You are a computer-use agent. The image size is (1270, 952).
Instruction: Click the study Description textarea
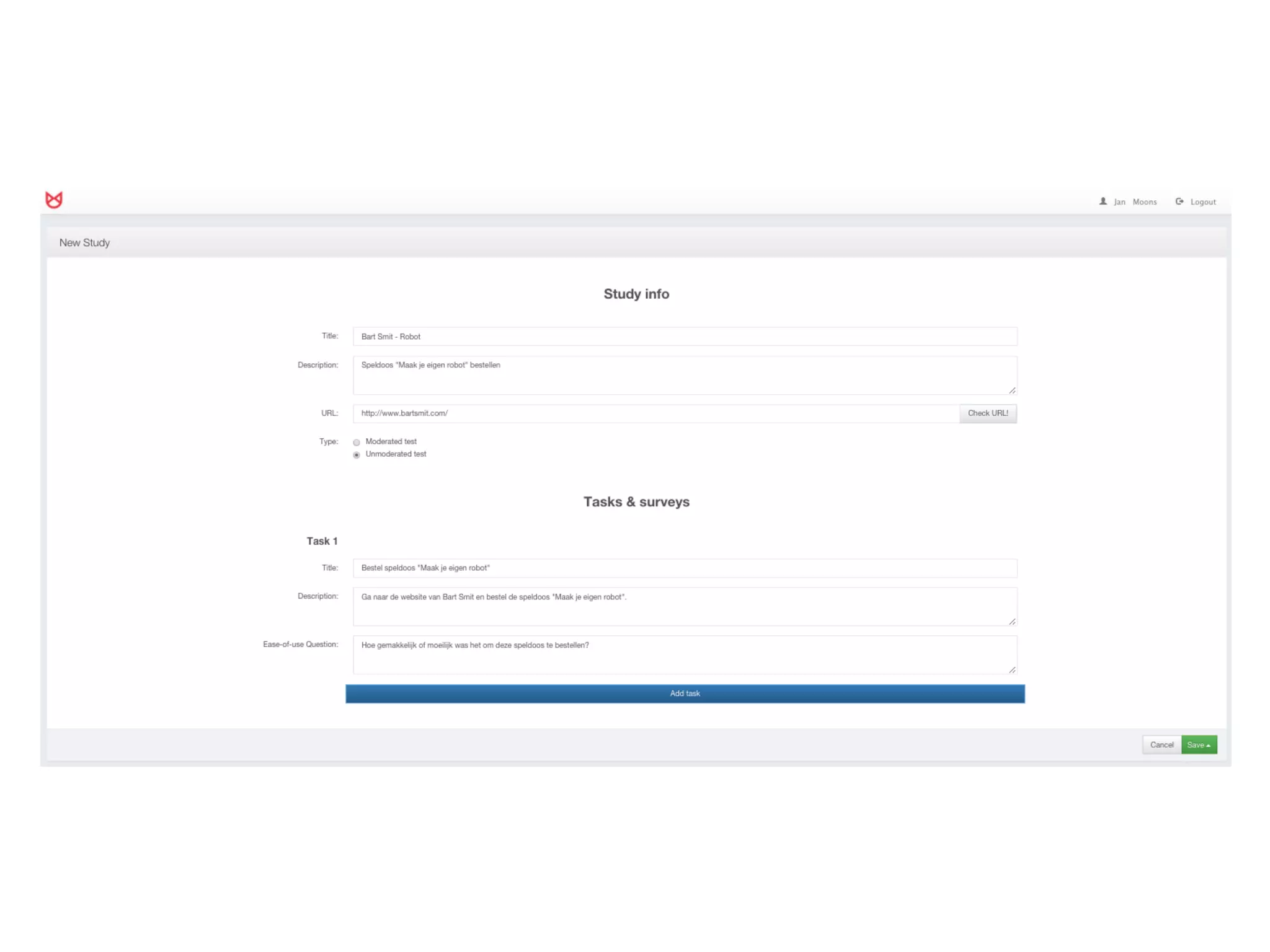pos(685,375)
